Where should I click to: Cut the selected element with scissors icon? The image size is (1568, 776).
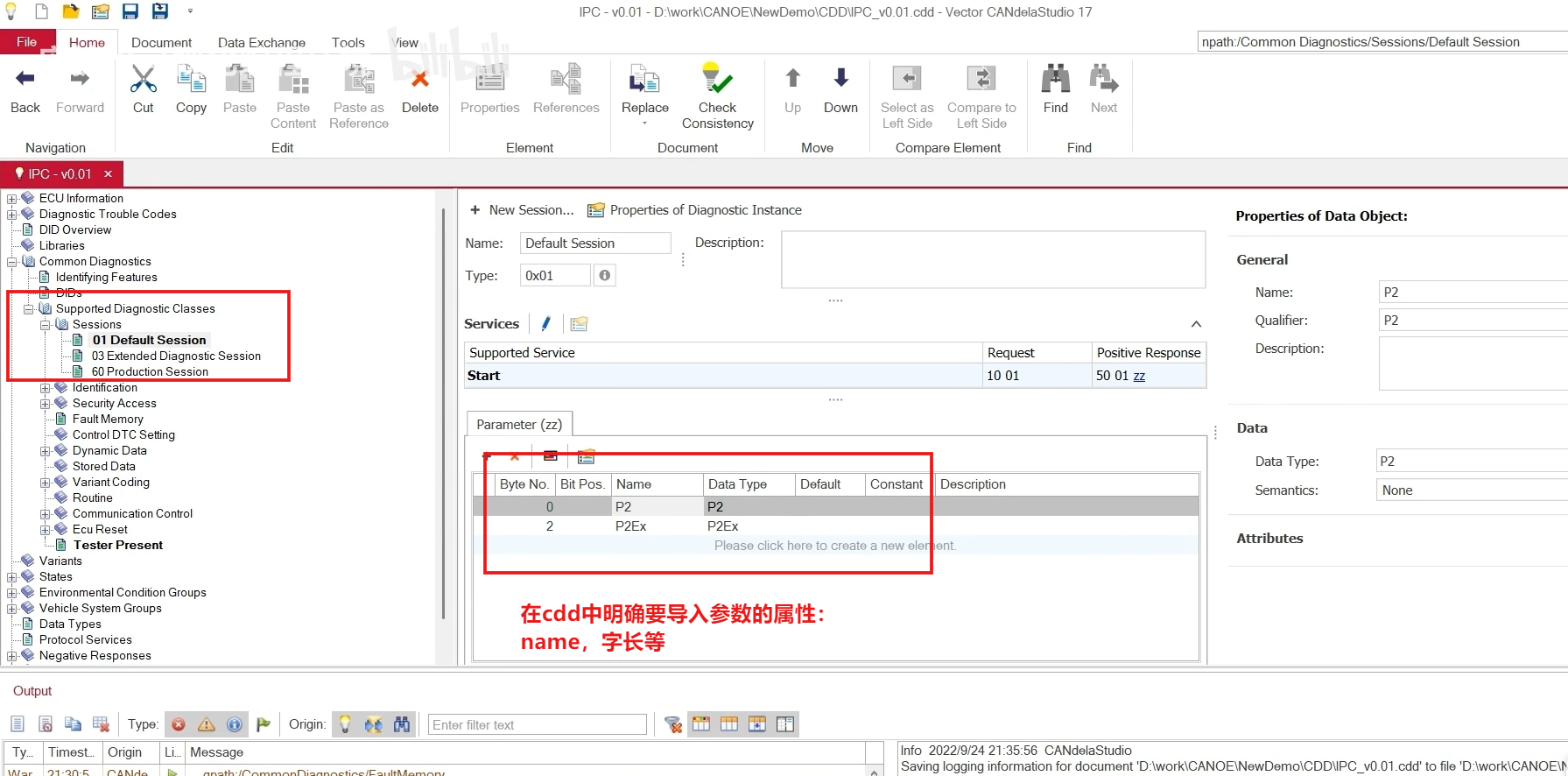click(144, 90)
